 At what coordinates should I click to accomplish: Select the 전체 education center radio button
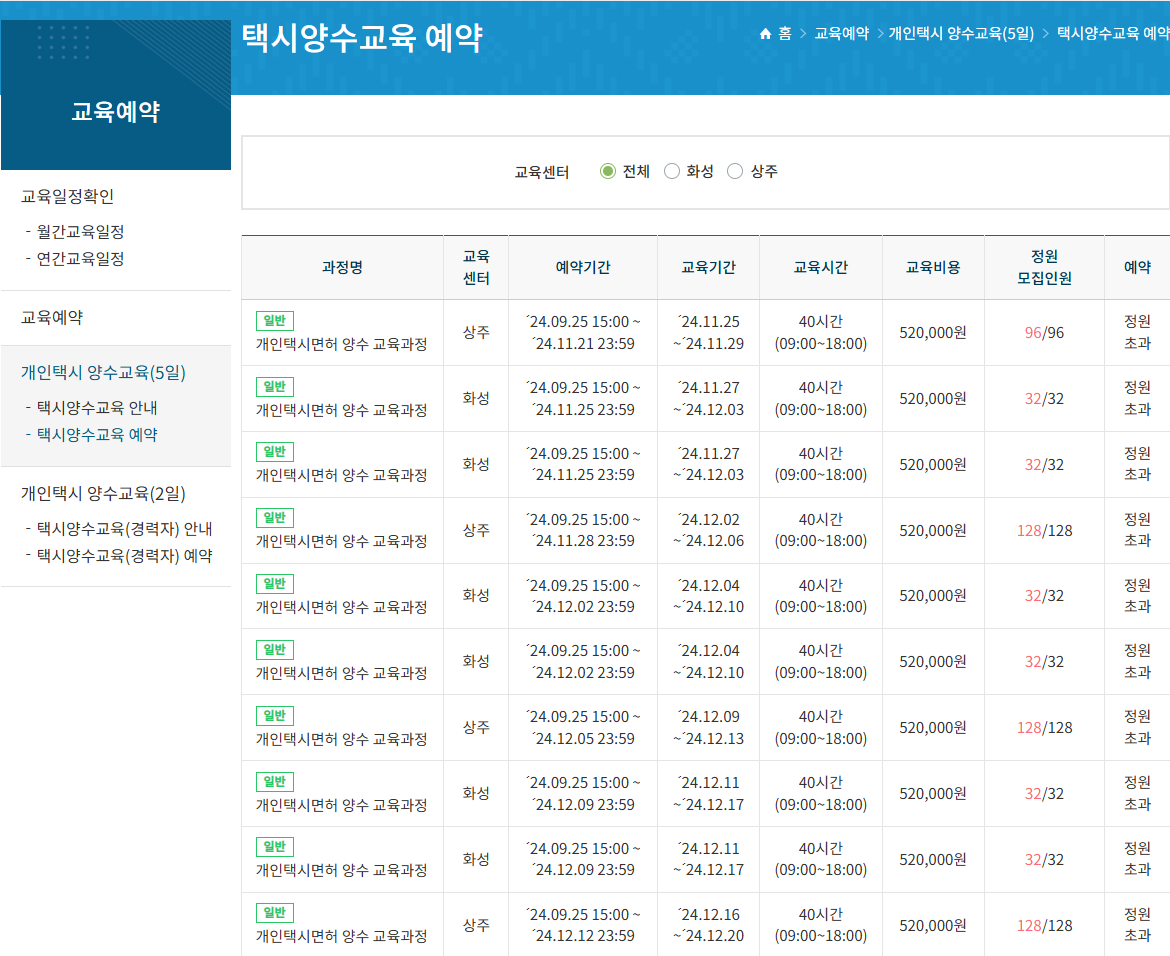point(607,172)
